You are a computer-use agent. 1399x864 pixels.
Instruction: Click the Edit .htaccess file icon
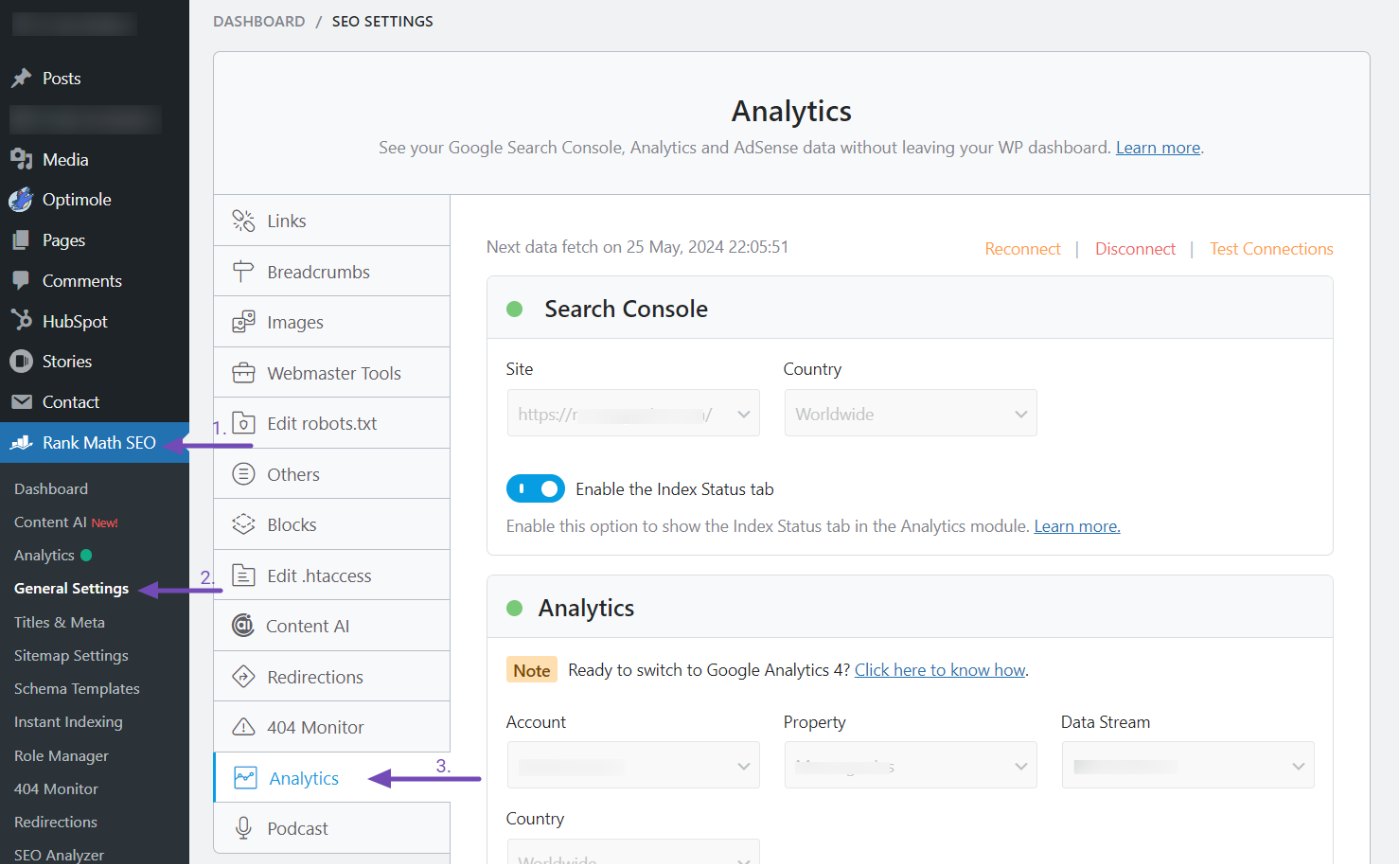243,576
